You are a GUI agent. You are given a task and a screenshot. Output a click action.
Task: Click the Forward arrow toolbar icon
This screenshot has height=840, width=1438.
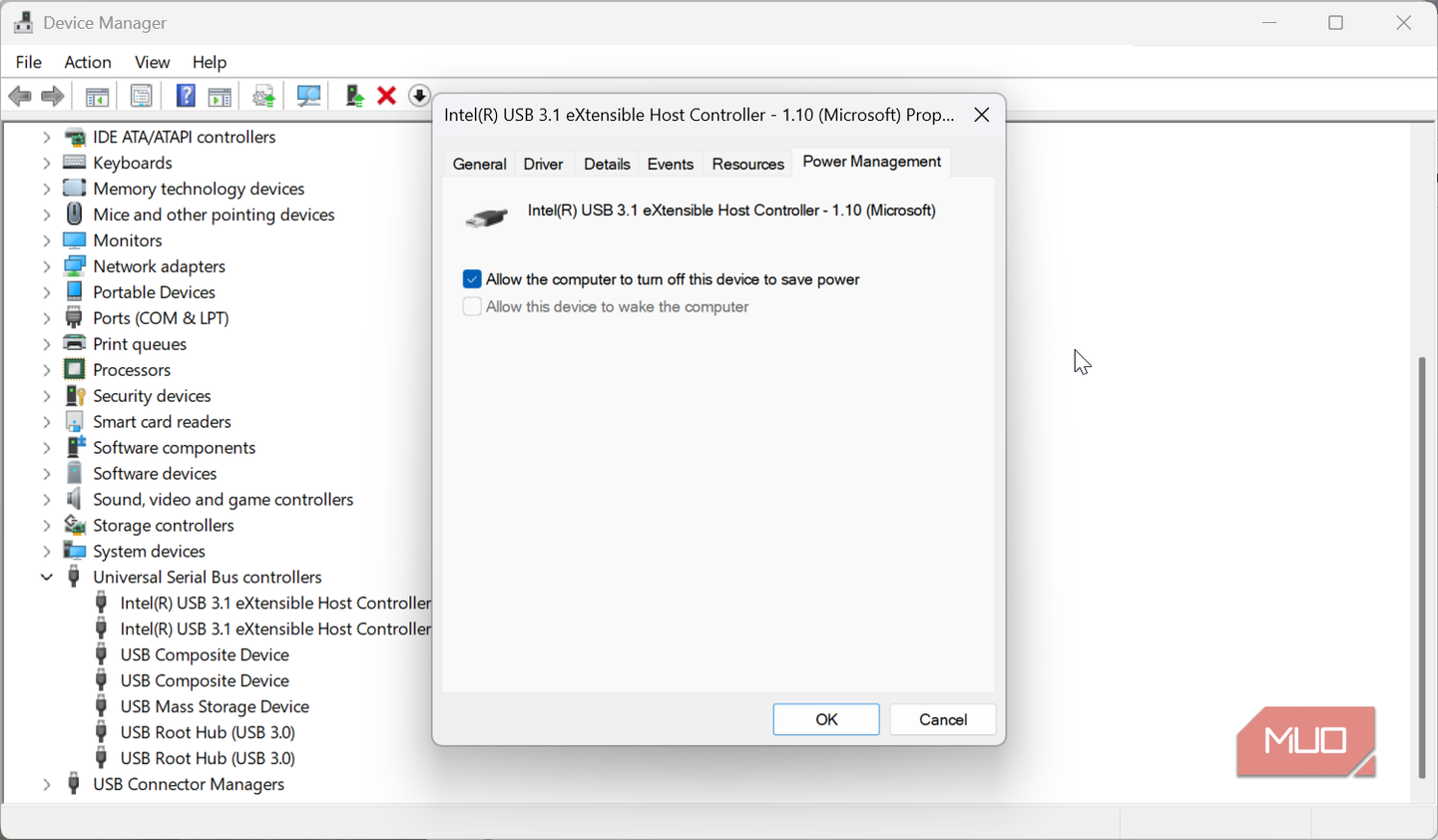click(53, 96)
